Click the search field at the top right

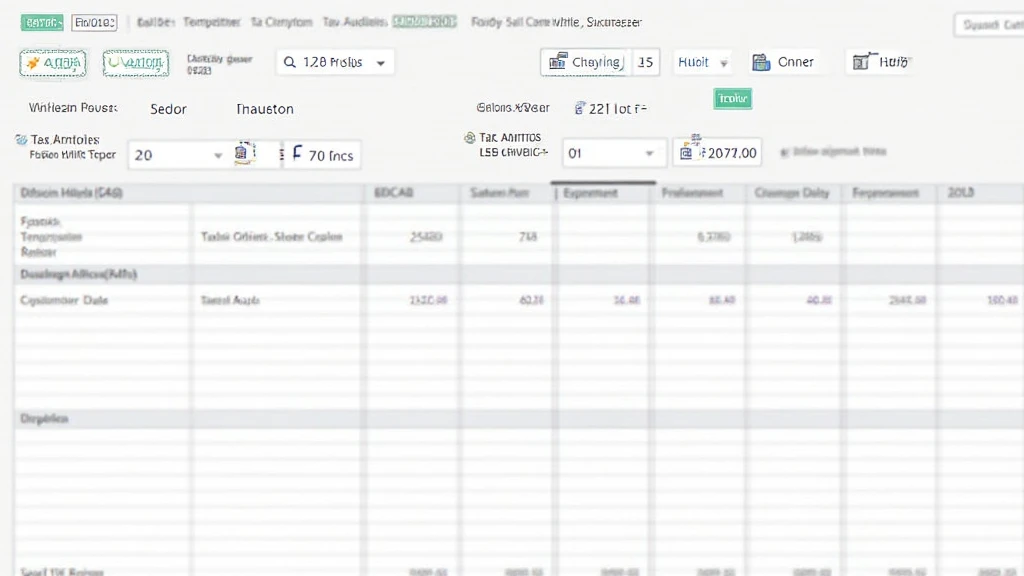[988, 26]
